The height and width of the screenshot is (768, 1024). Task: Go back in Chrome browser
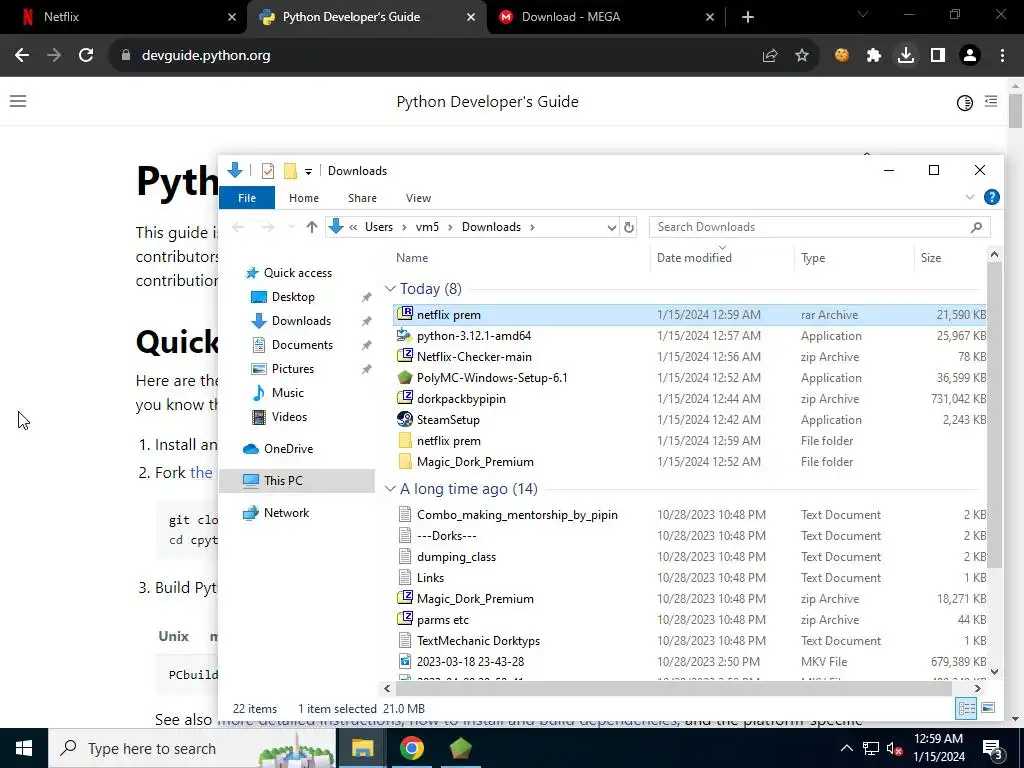tap(22, 56)
